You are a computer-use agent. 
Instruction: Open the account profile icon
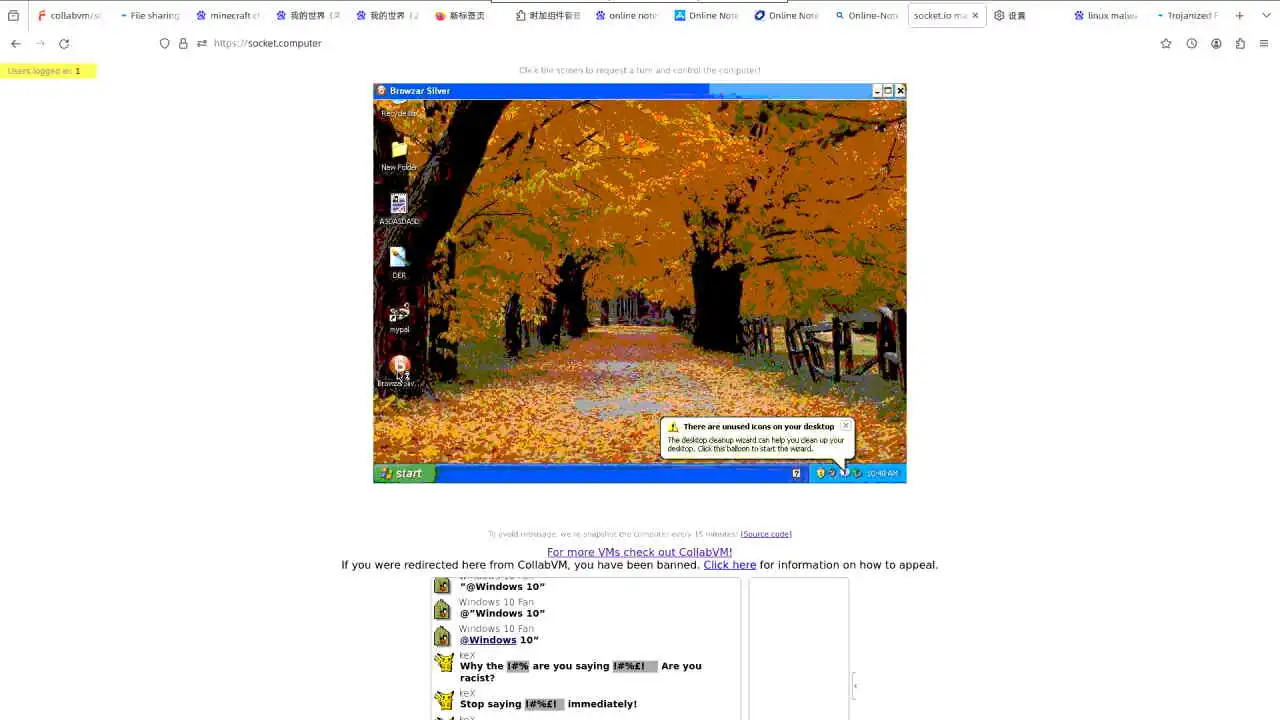[1216, 43]
